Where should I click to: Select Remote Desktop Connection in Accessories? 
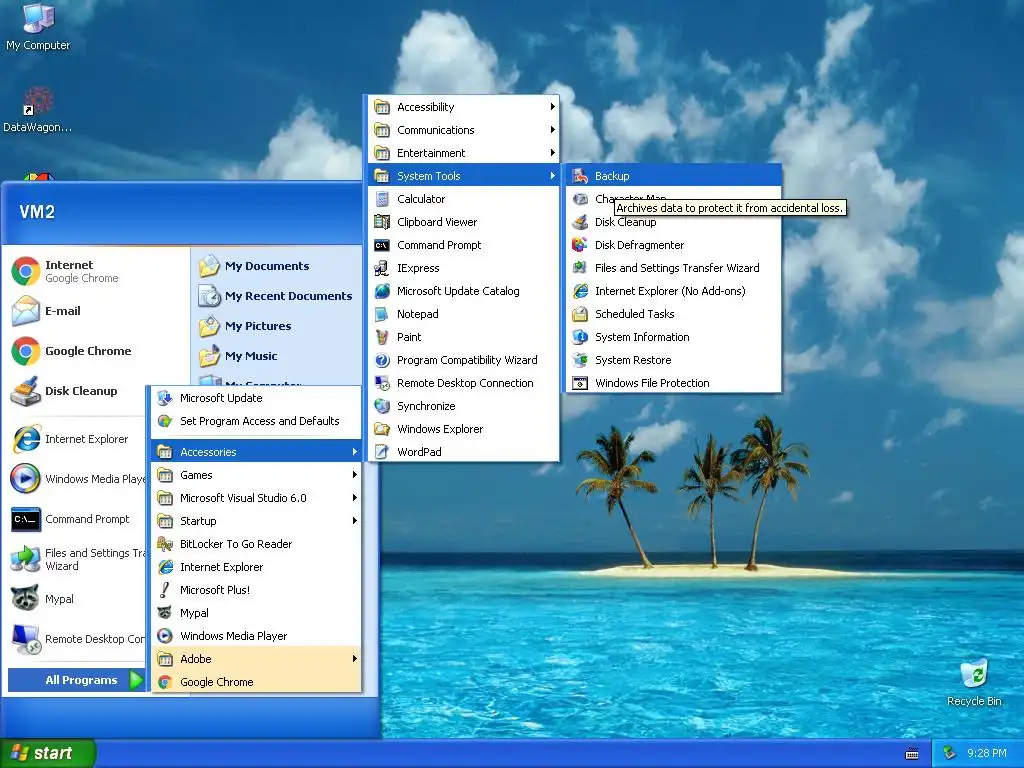[x=464, y=383]
